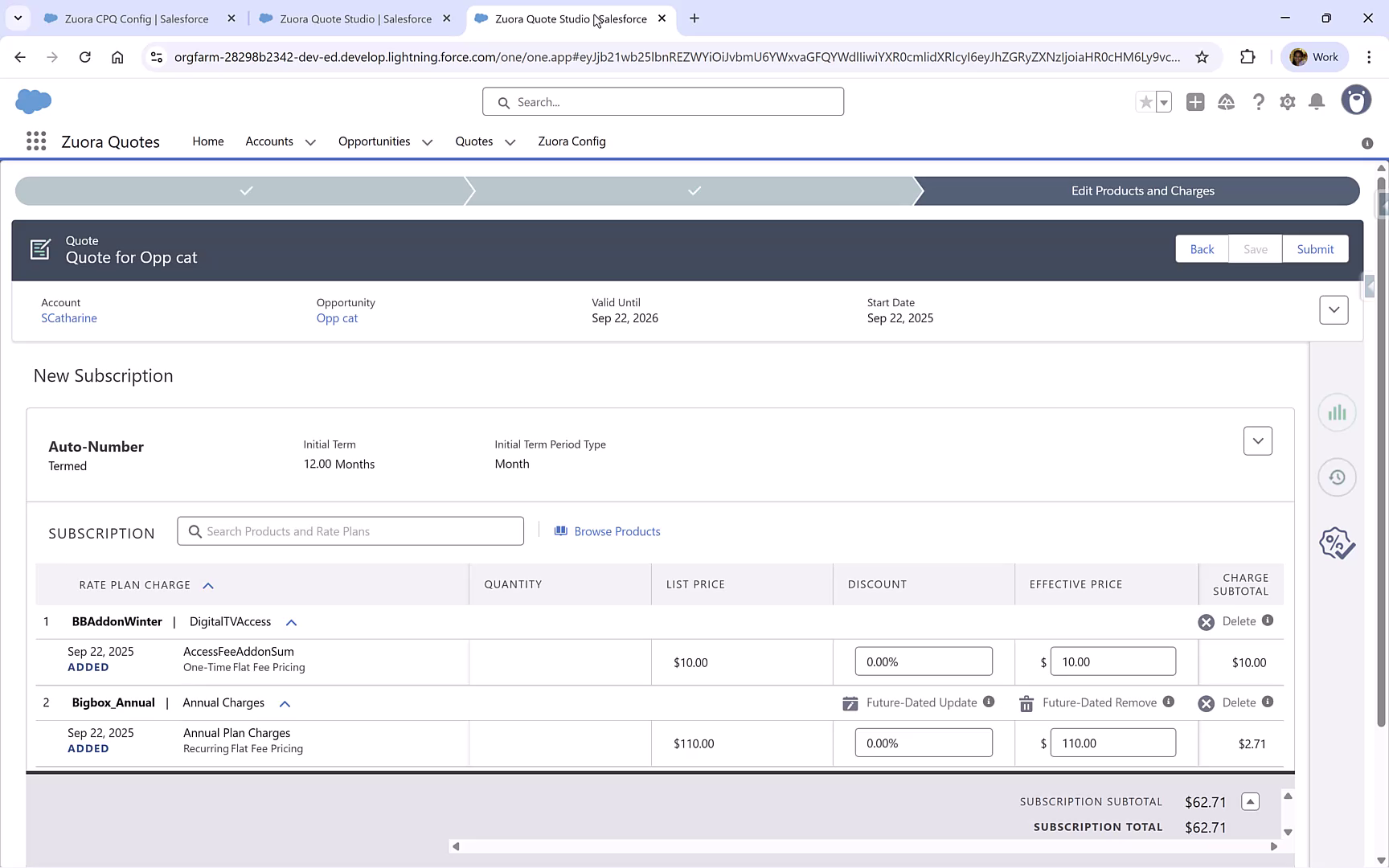Delete the BBAddonWinter charge with X icon

(1206, 621)
